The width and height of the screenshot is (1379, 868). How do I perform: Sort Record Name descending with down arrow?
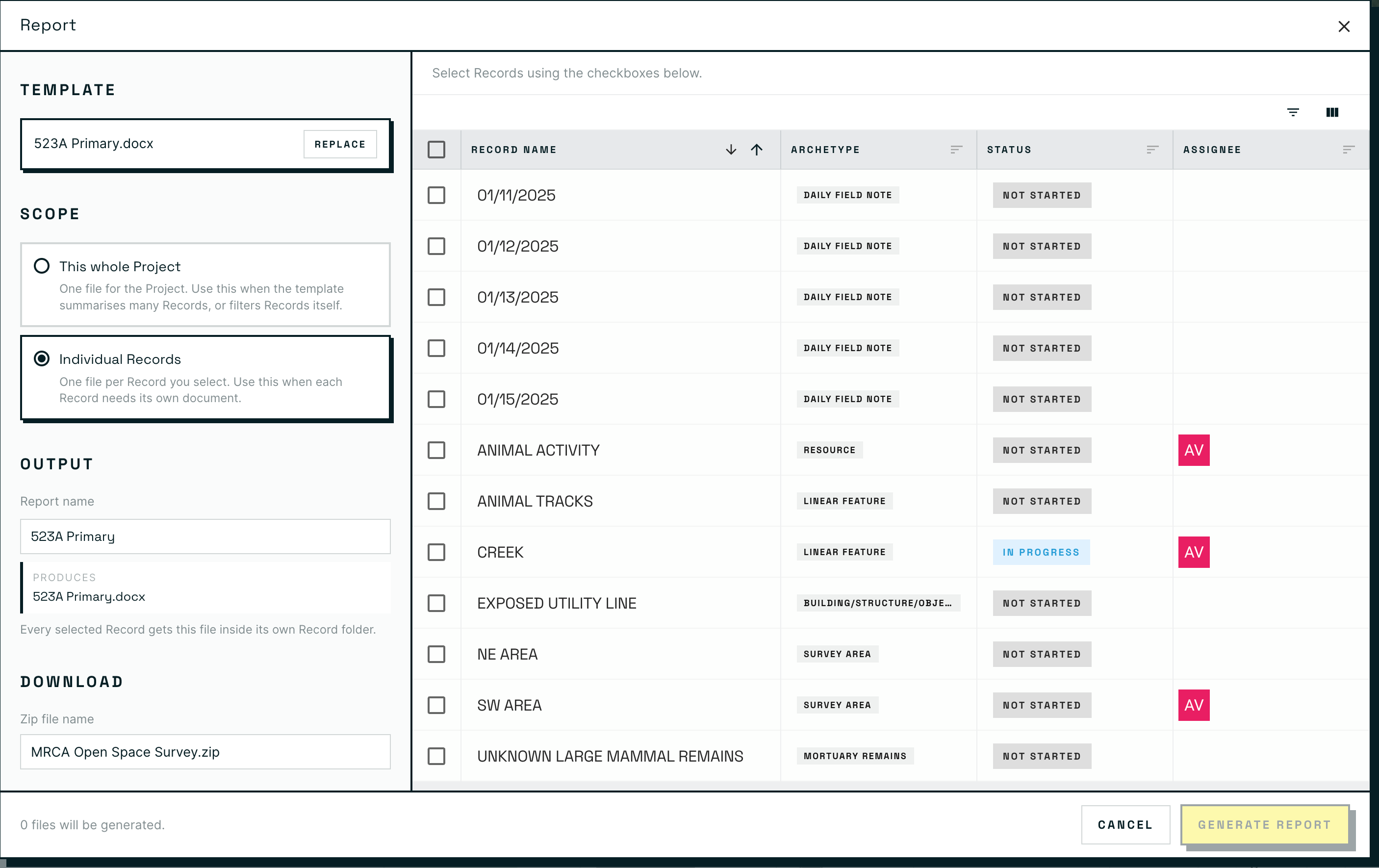(x=731, y=150)
